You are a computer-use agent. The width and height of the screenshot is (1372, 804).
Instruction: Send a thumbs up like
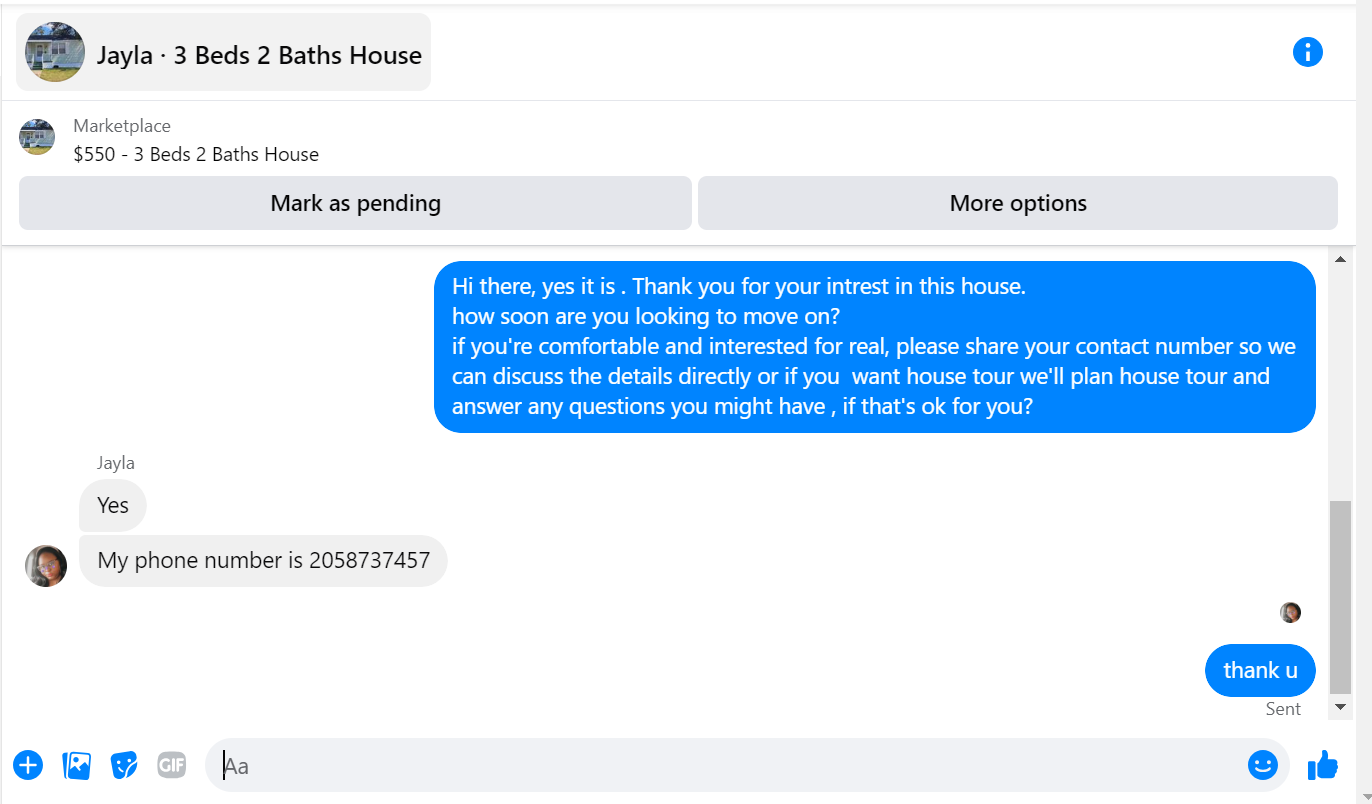click(x=1322, y=765)
